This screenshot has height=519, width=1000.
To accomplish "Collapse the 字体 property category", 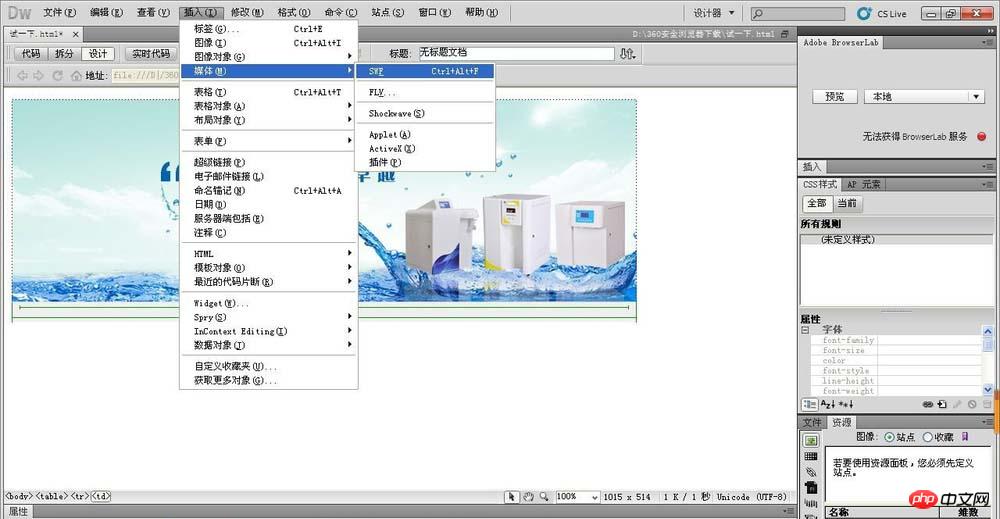I will tap(805, 330).
